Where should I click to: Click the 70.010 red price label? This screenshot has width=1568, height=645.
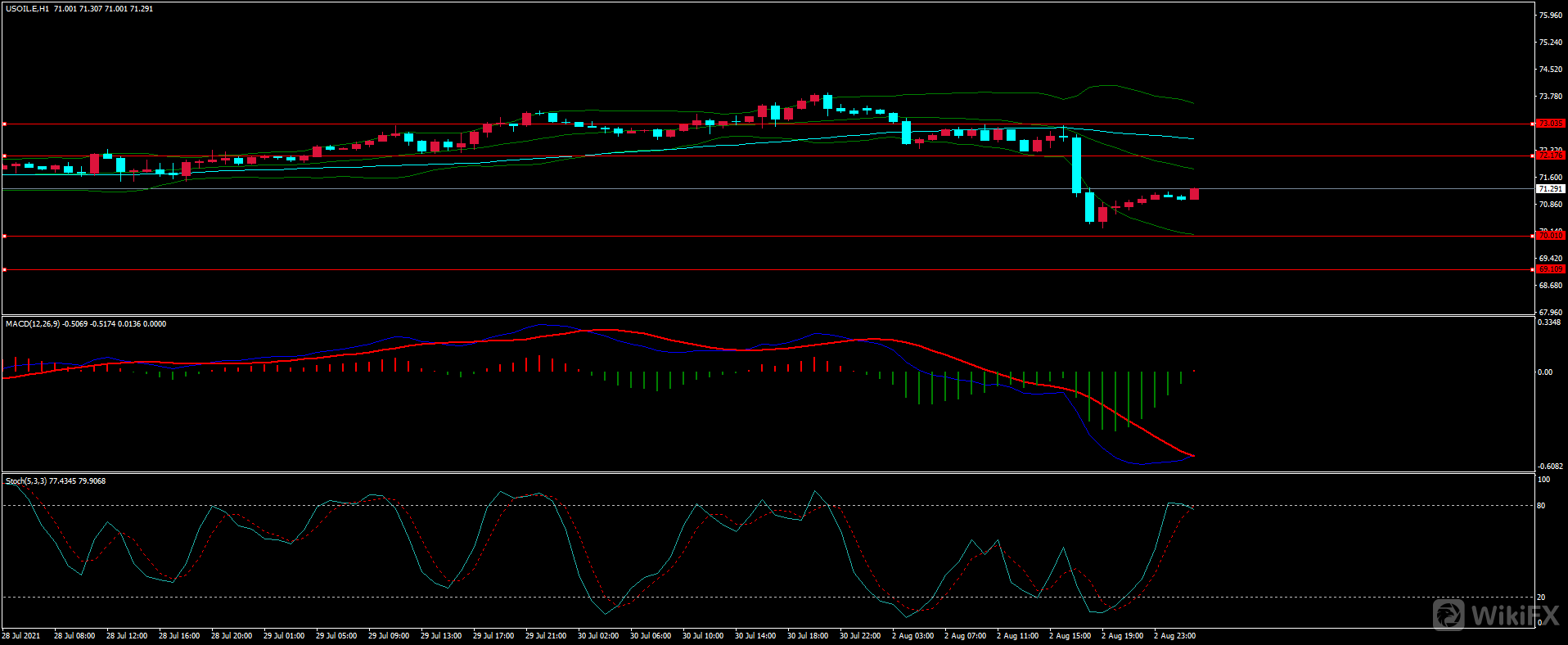click(1550, 236)
